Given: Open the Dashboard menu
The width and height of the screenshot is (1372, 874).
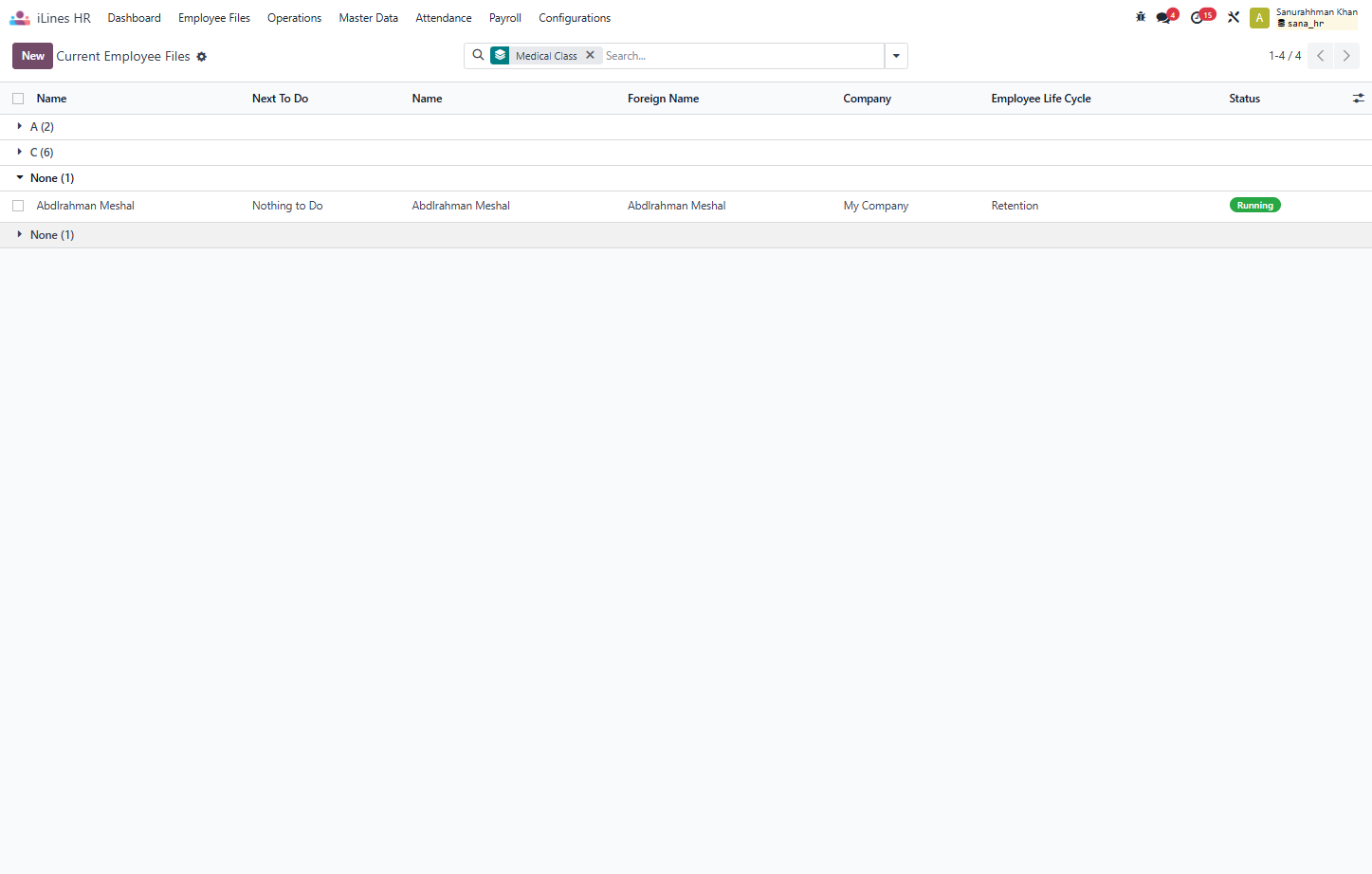Looking at the screenshot, I should [134, 18].
